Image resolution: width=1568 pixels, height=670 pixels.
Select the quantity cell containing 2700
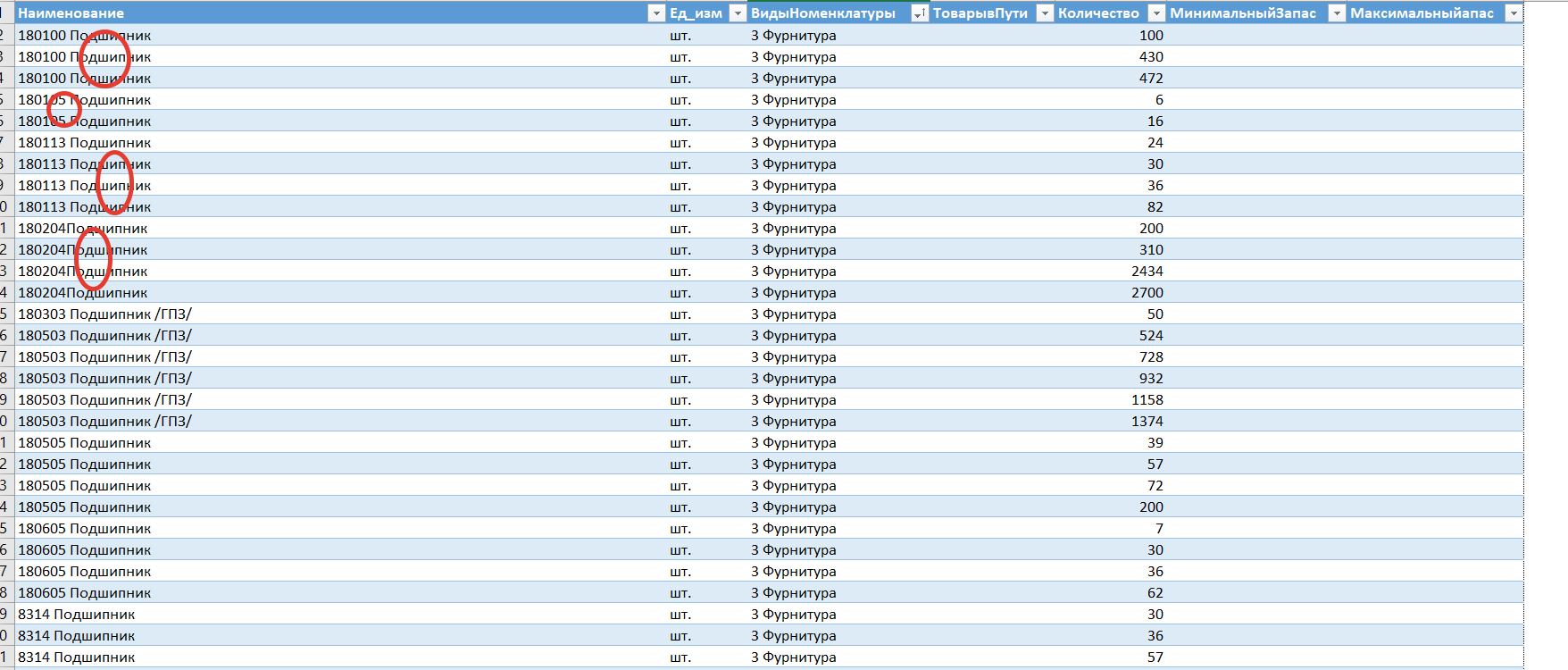[x=1147, y=293]
